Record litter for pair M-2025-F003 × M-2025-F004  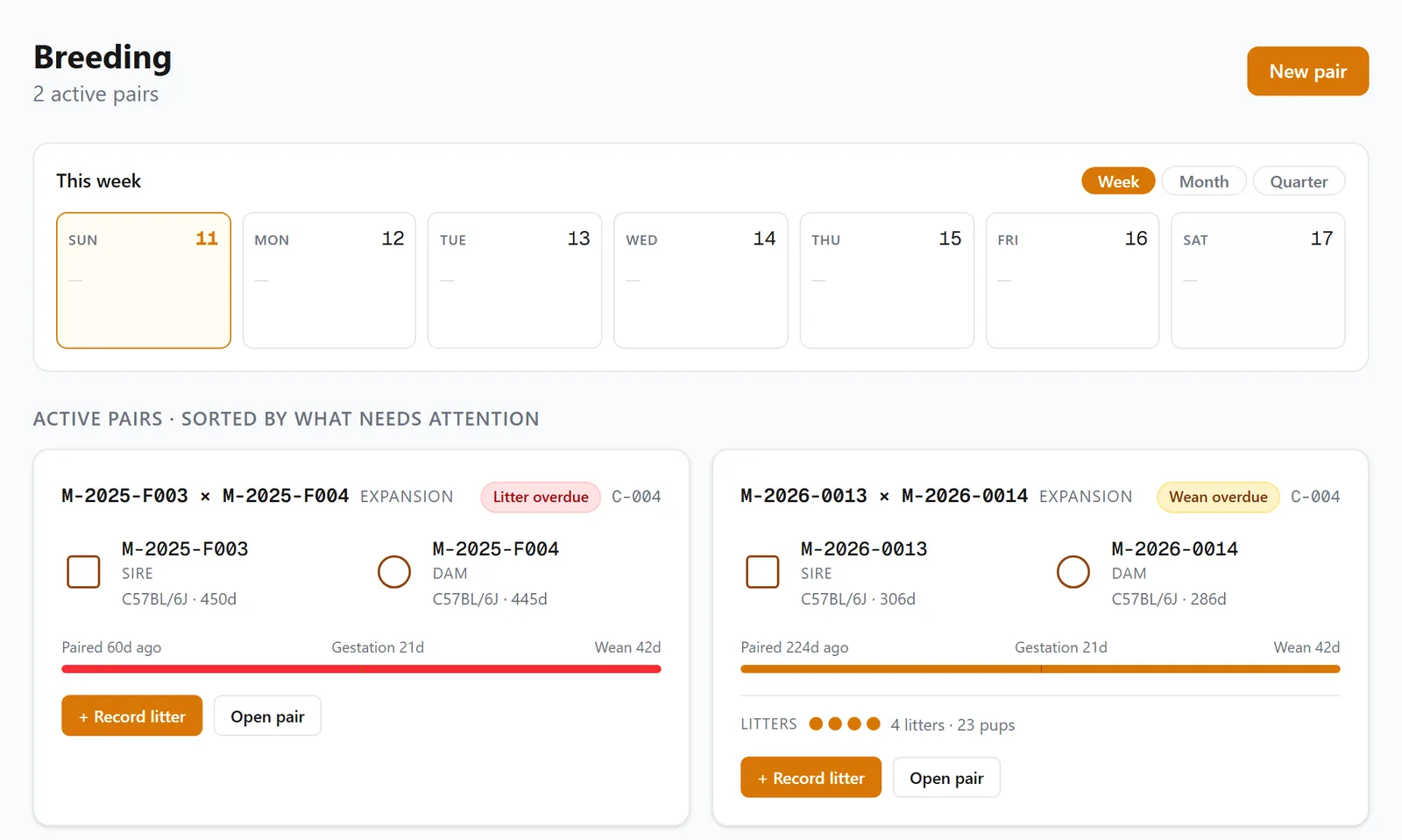[x=131, y=716]
